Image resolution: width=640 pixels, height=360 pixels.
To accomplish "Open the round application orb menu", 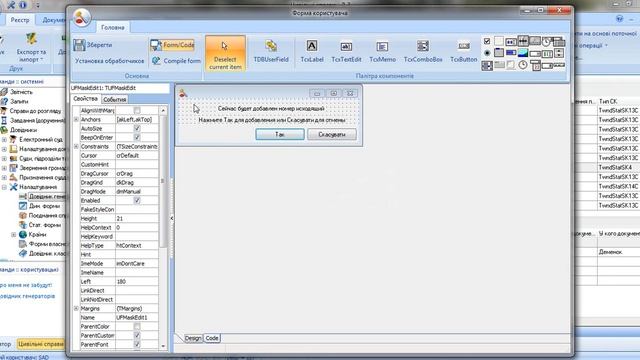I will tap(82, 18).
